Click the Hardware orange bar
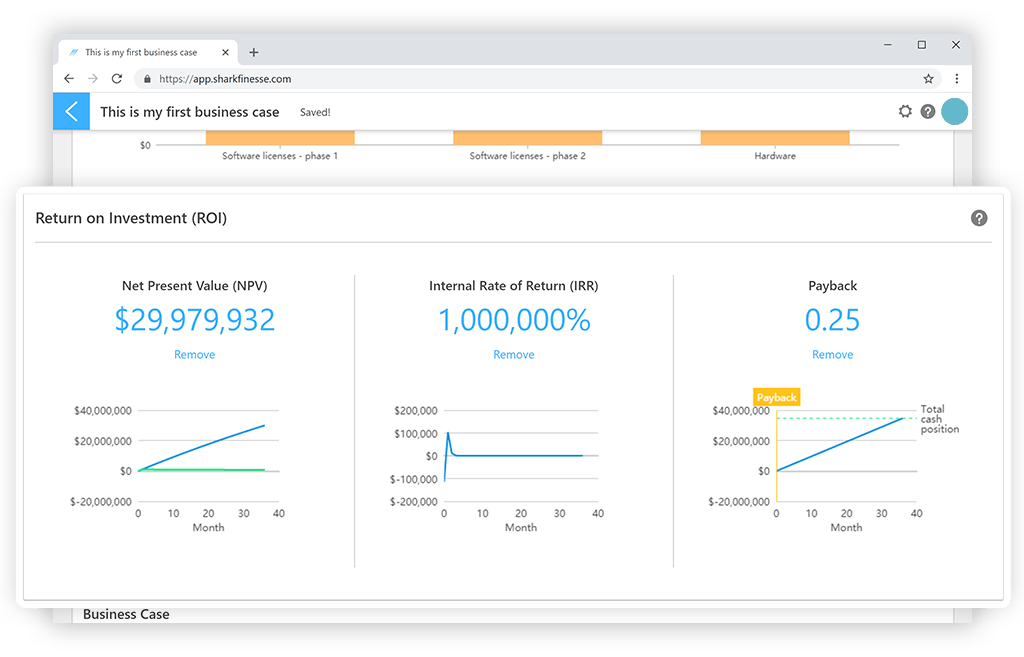 [x=774, y=138]
